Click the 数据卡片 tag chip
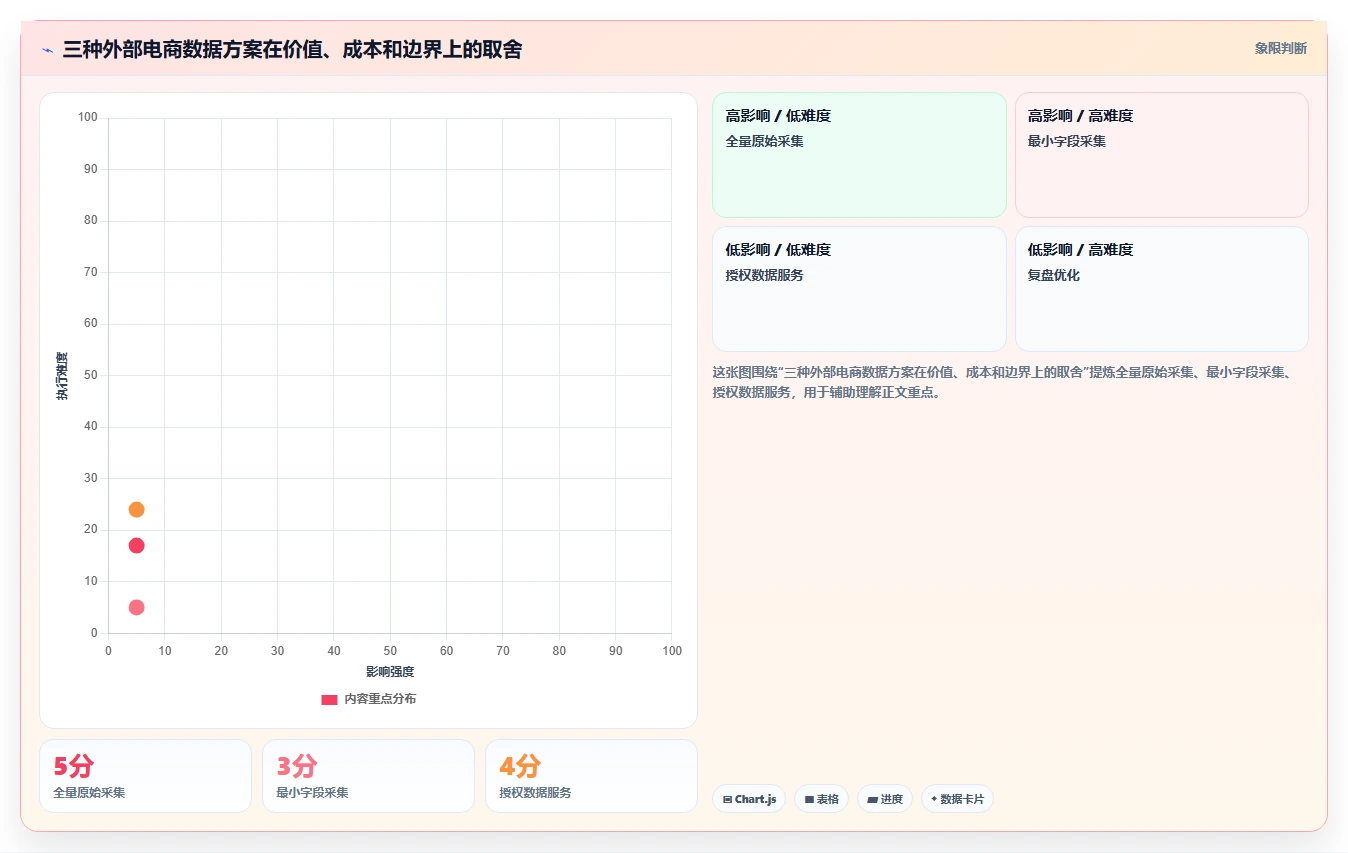The width and height of the screenshot is (1348, 853). [x=957, y=799]
